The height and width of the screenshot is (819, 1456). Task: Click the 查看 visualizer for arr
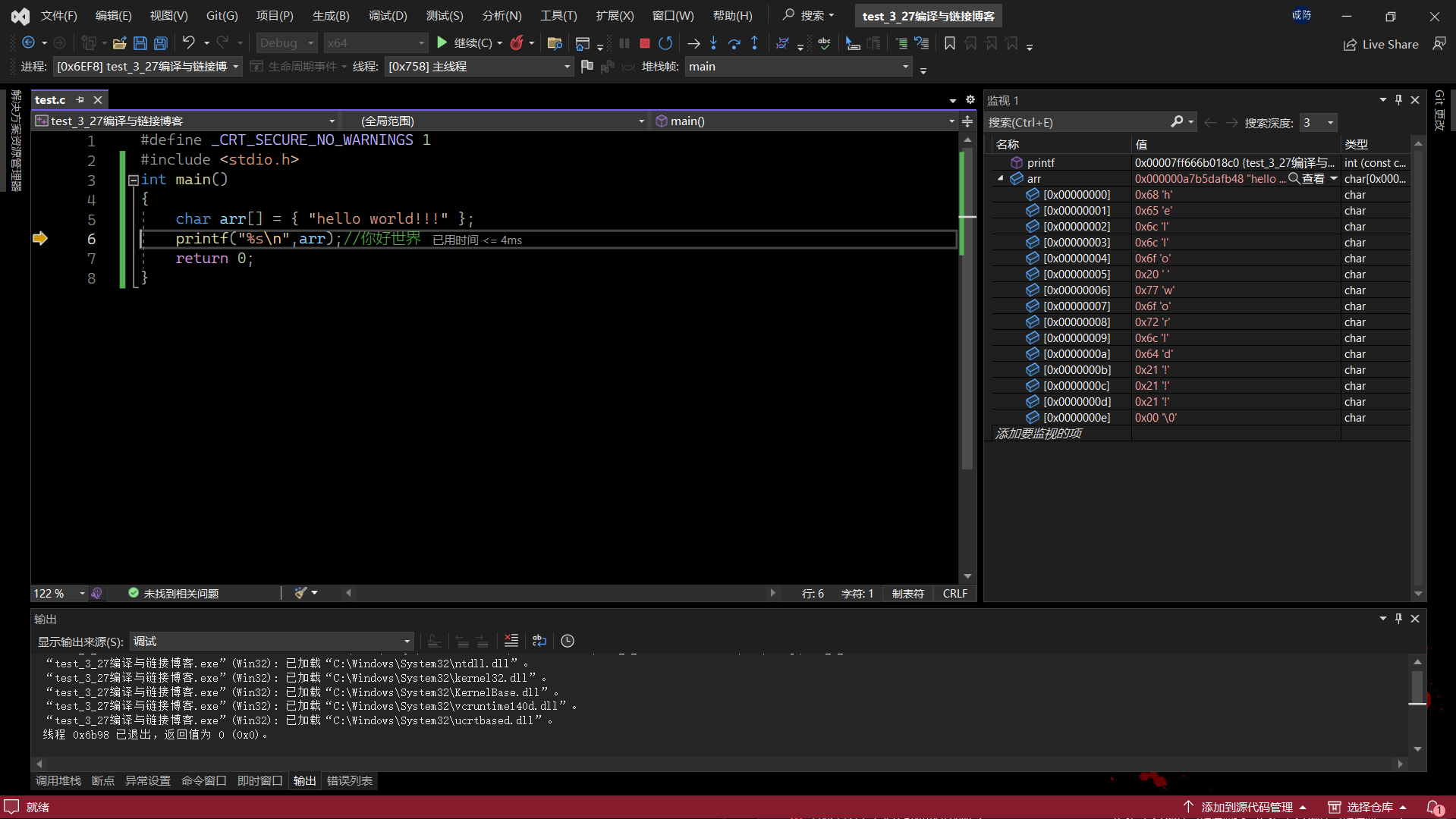coord(1307,178)
